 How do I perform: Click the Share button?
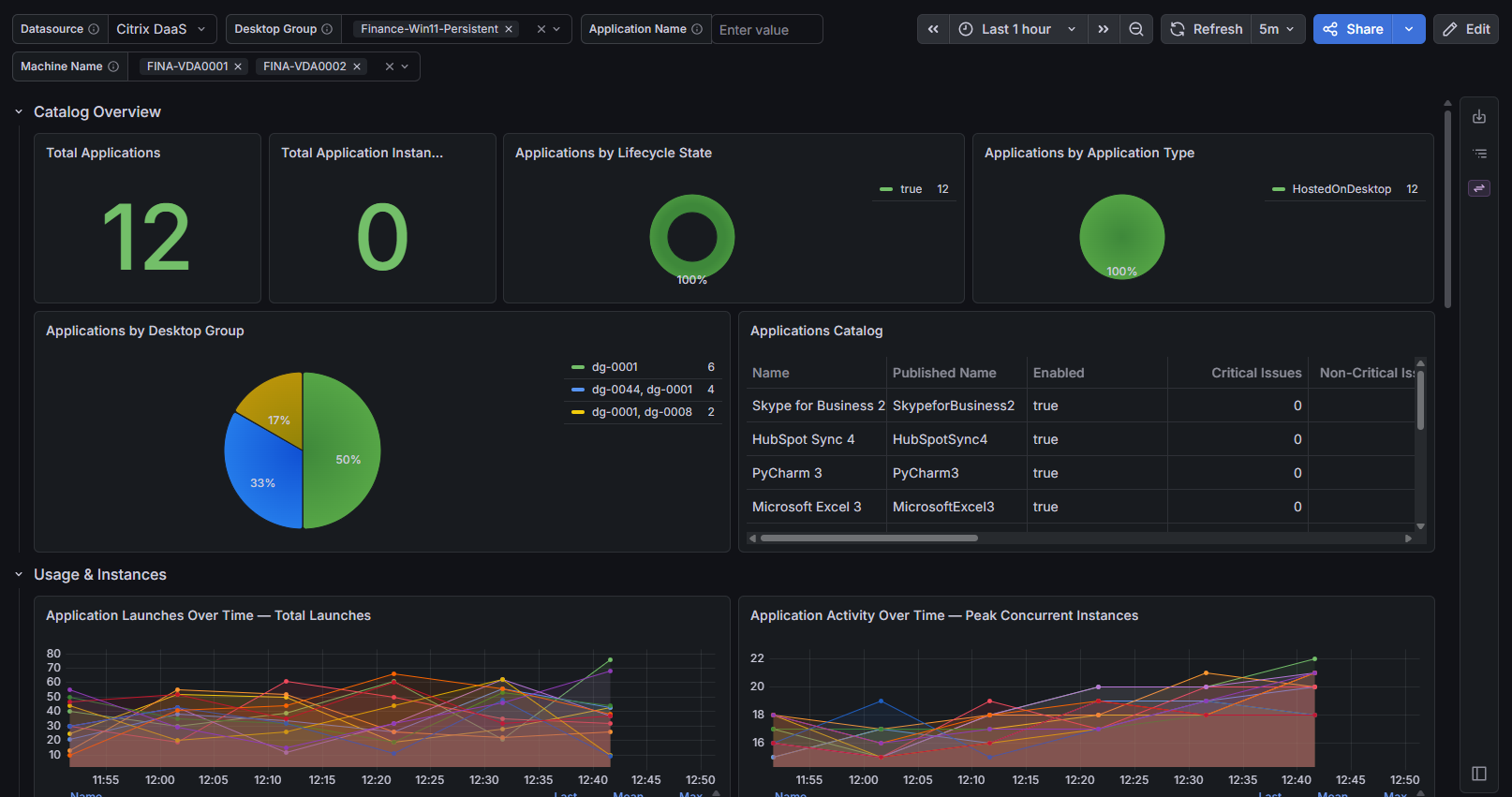1354,29
